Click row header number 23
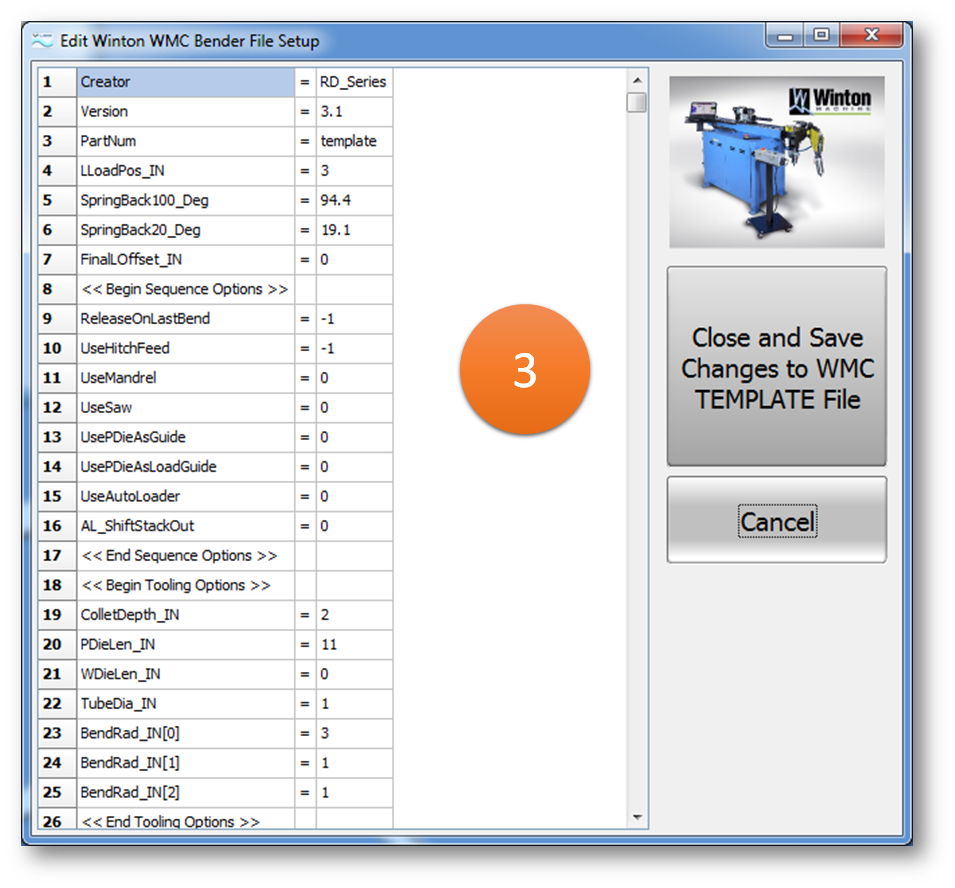955x888 pixels. click(x=57, y=733)
